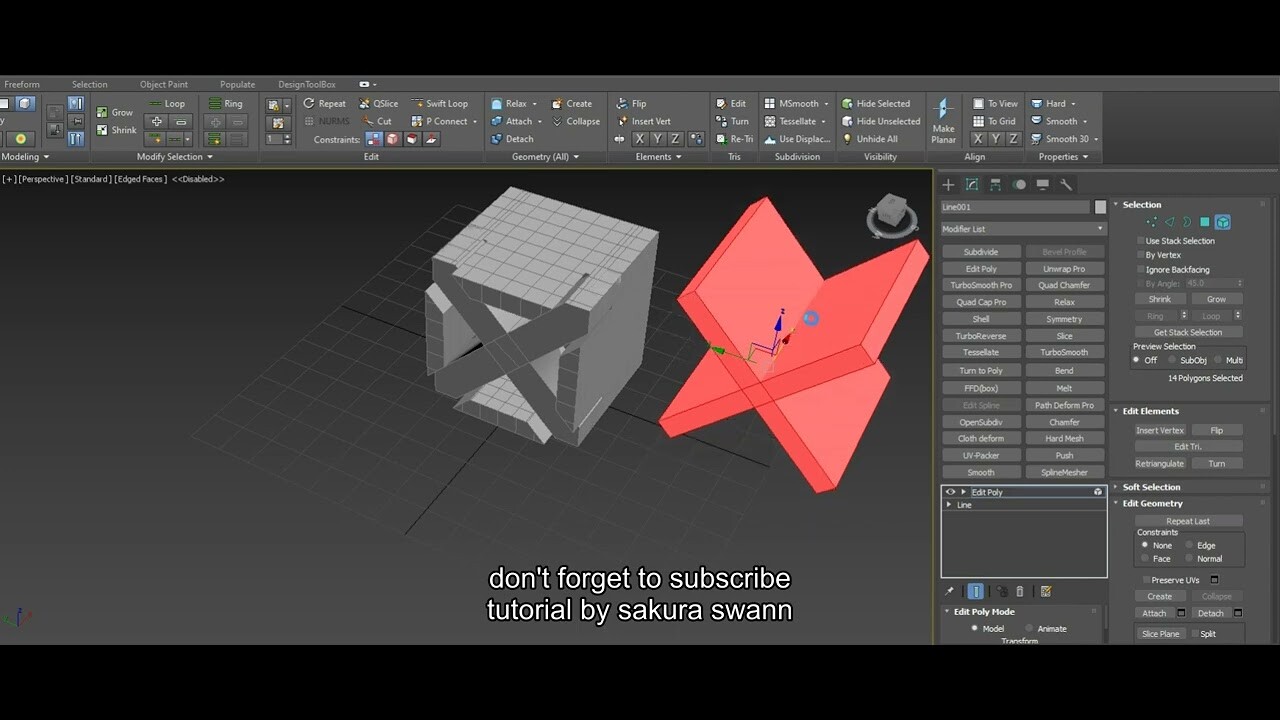Click the Cut tool in ribbon
Viewport: 1280px width, 720px height.
[x=377, y=122]
